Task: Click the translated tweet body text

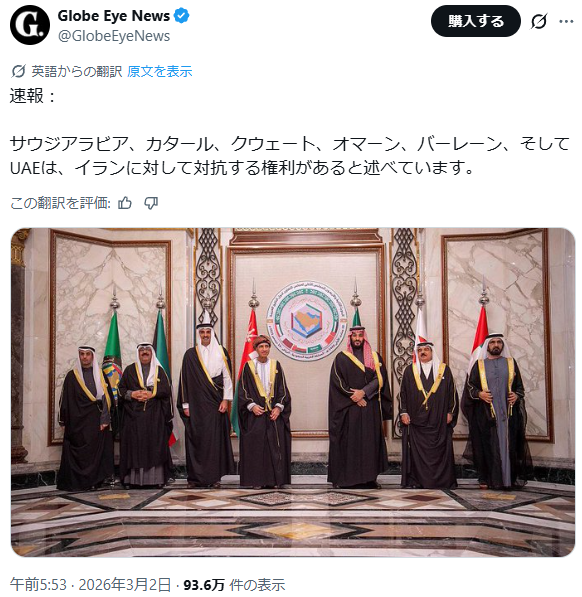Action: [289, 155]
